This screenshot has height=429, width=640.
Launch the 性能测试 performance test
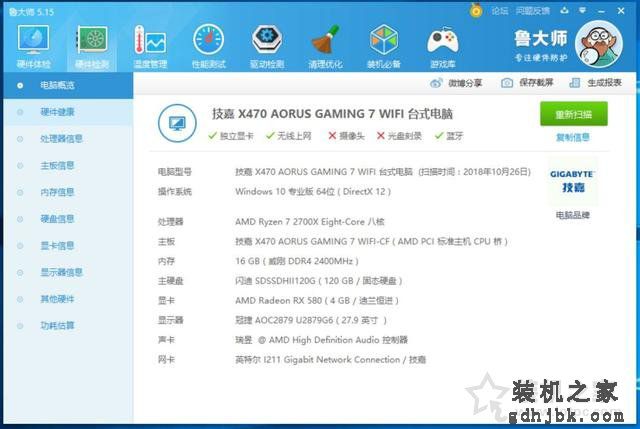click(209, 47)
